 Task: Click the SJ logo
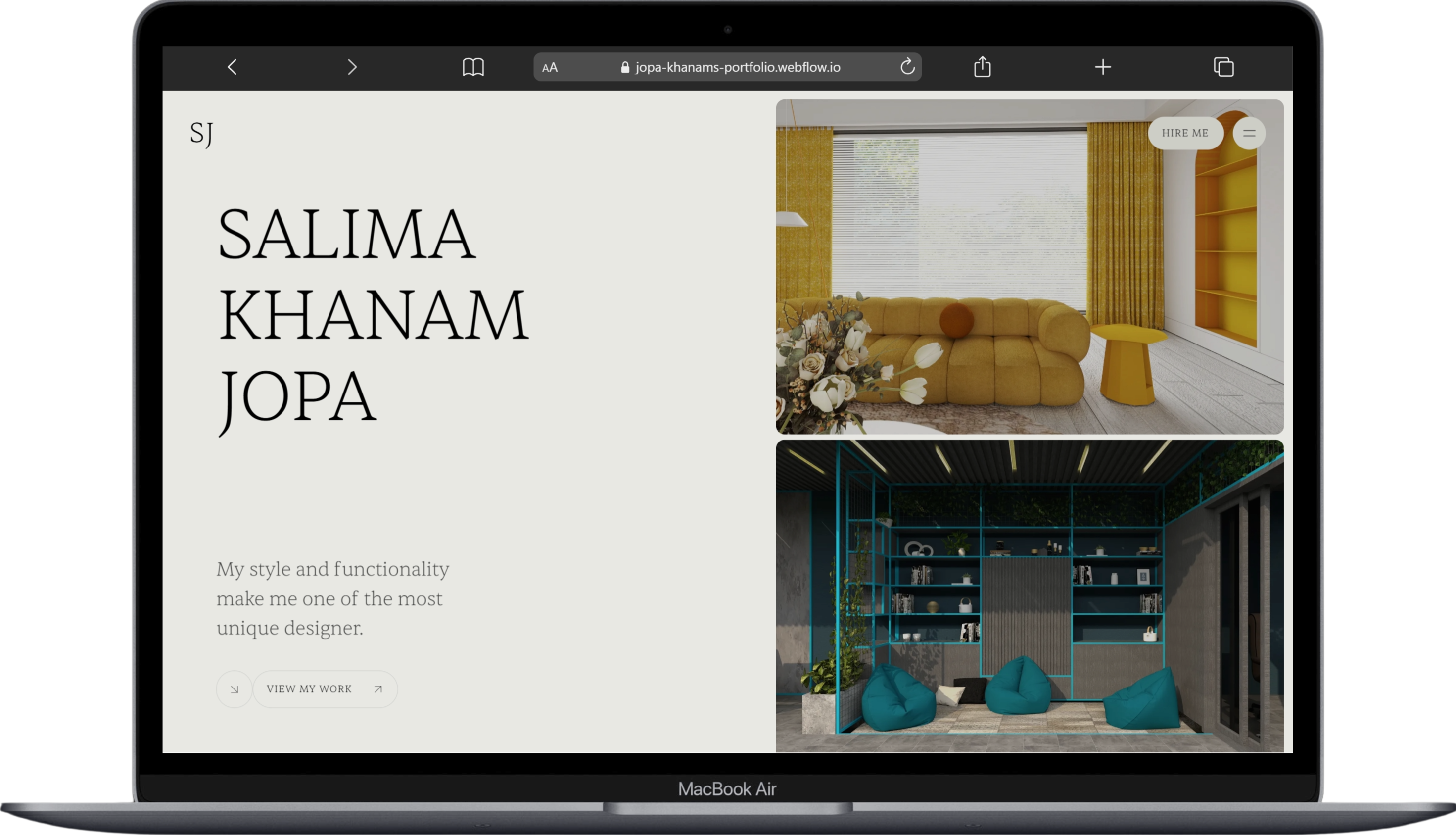(x=202, y=134)
